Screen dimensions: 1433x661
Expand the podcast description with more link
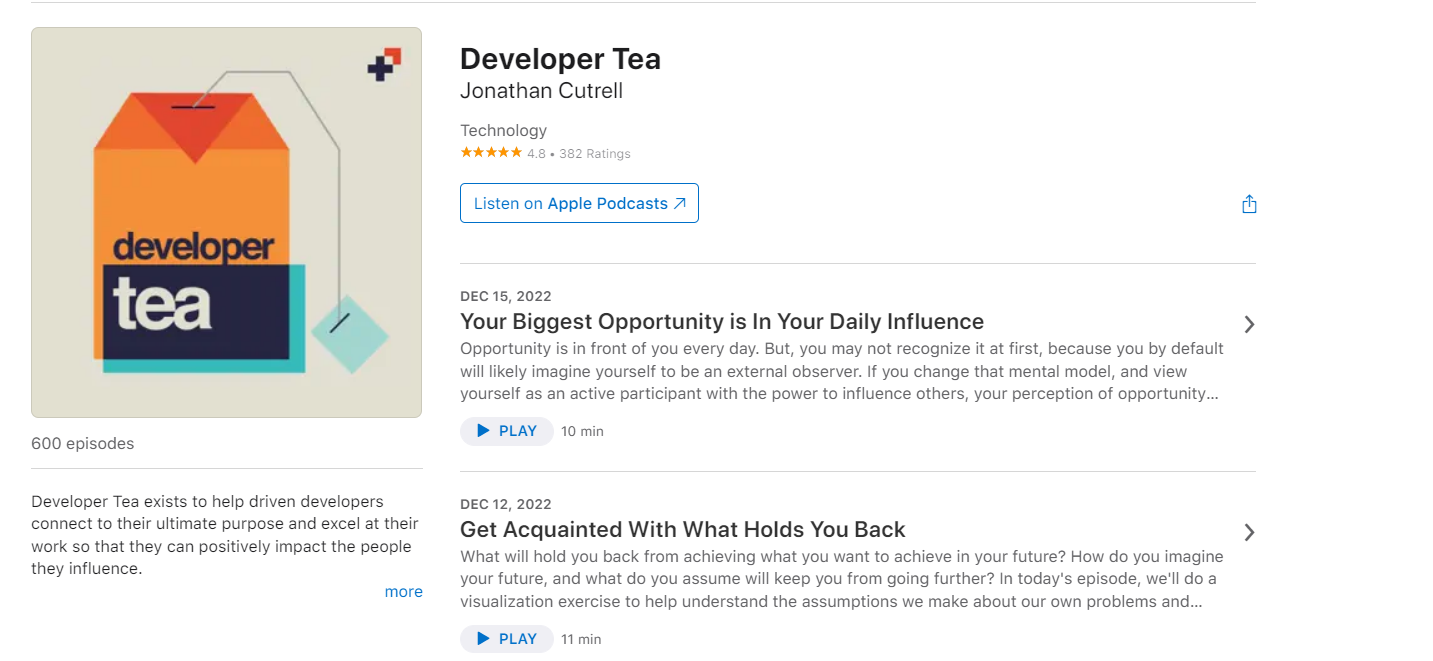pyautogui.click(x=403, y=591)
